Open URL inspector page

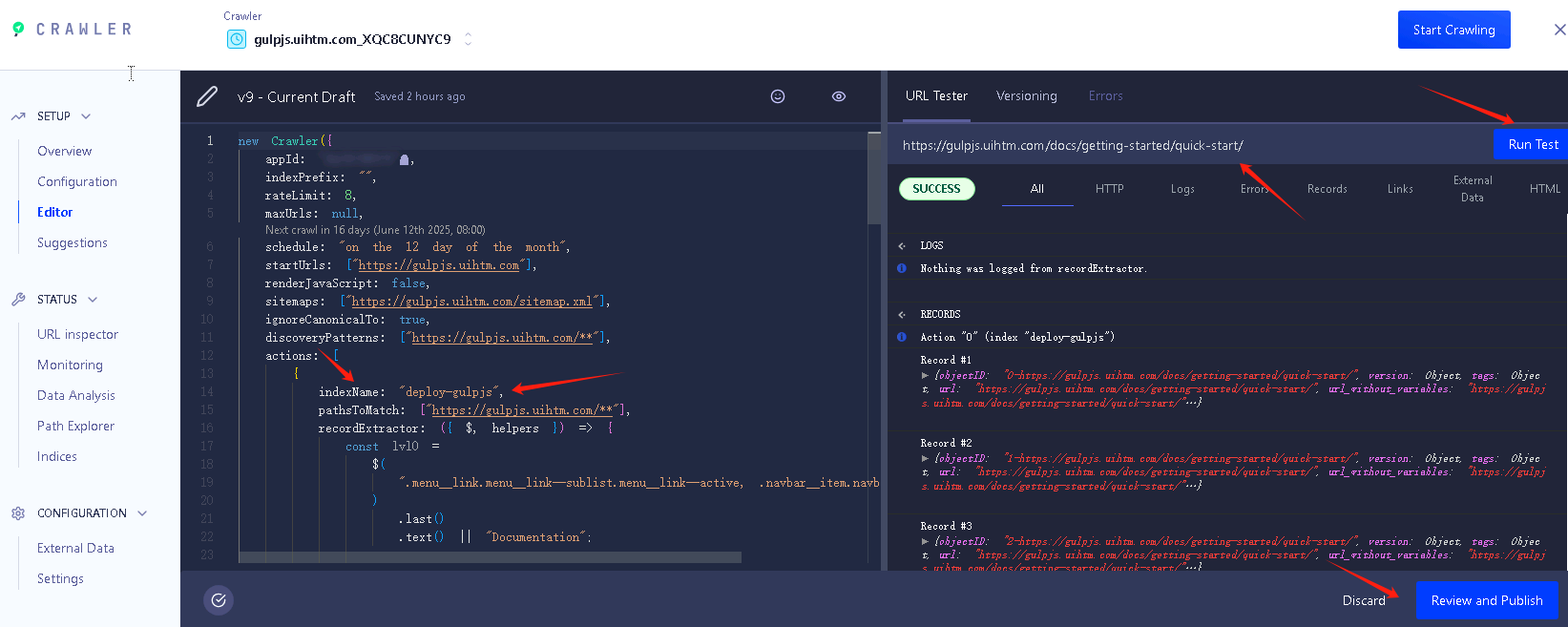pos(78,334)
